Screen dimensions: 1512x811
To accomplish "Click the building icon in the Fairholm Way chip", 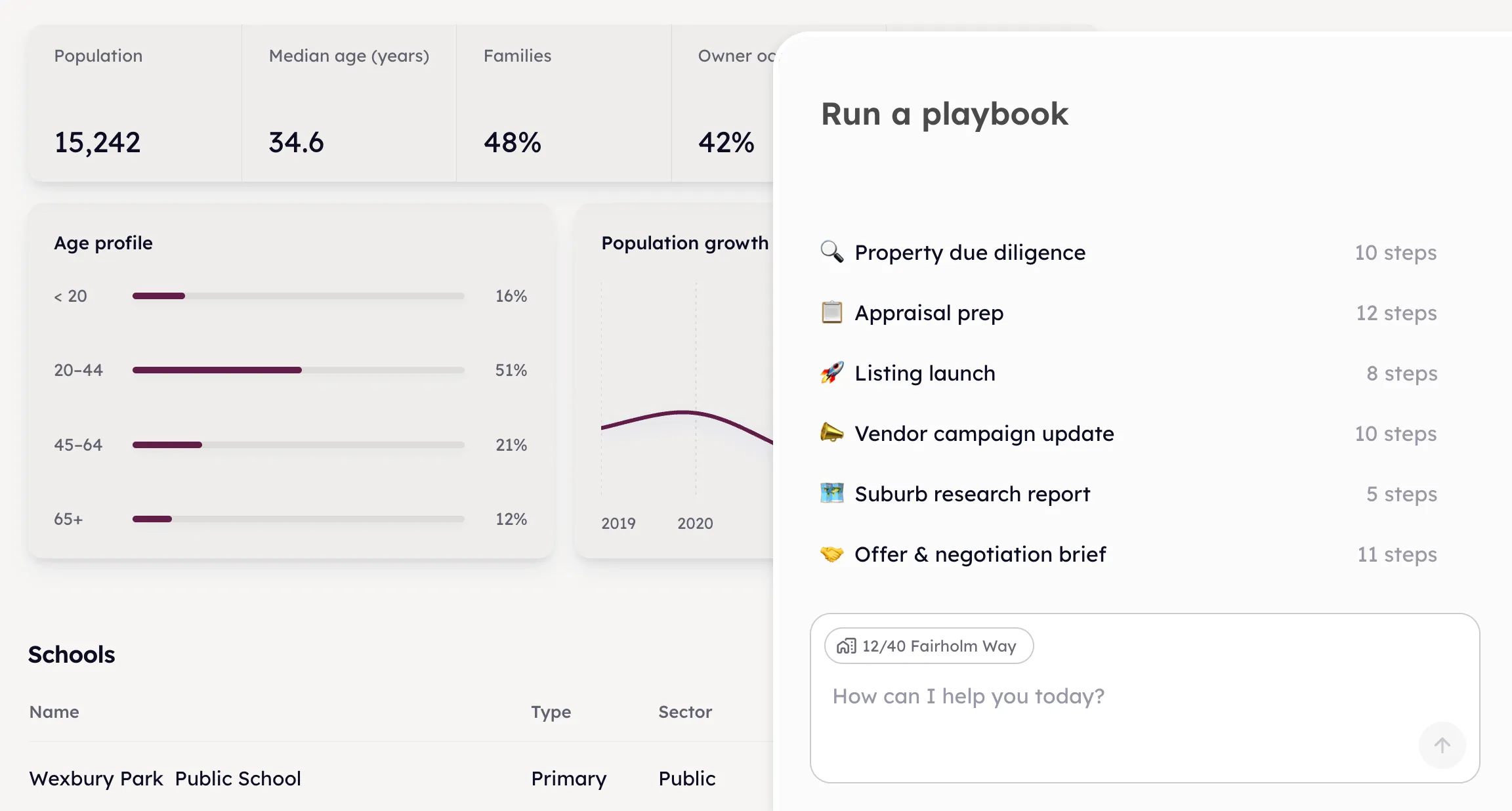I will click(847, 646).
